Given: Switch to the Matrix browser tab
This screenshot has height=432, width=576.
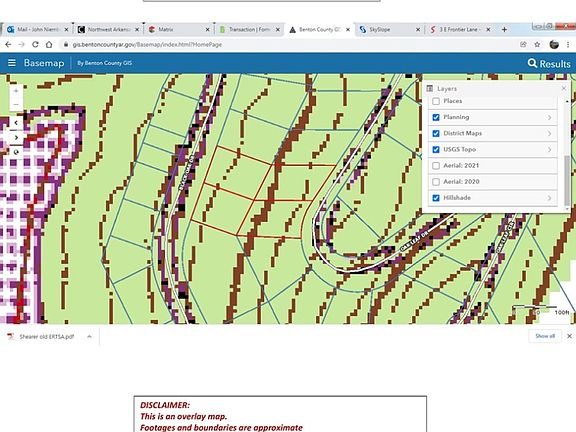Looking at the screenshot, I should [x=178, y=29].
